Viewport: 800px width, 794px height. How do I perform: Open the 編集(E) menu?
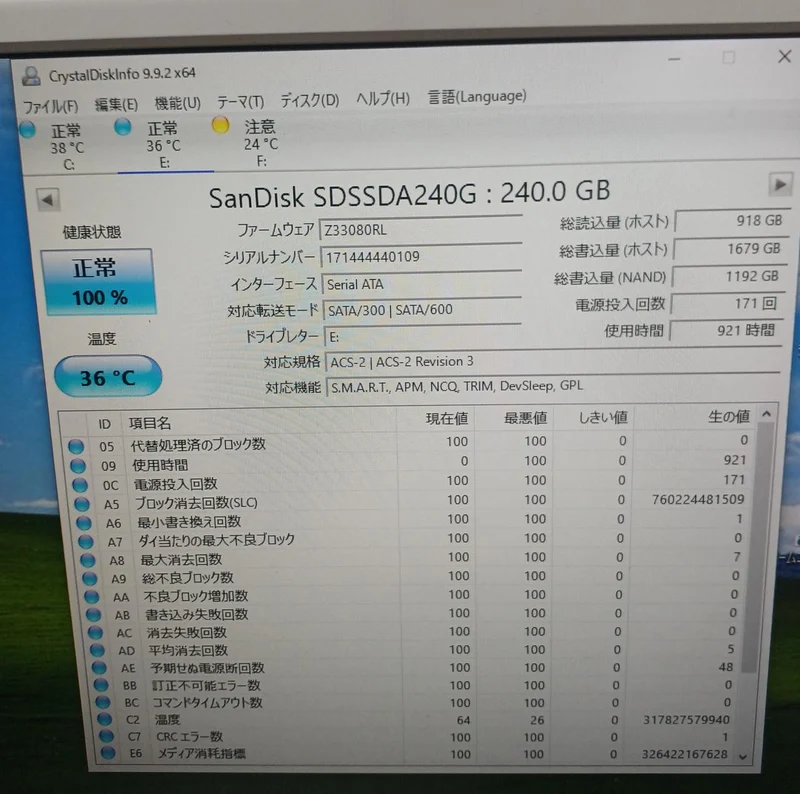coord(116,105)
